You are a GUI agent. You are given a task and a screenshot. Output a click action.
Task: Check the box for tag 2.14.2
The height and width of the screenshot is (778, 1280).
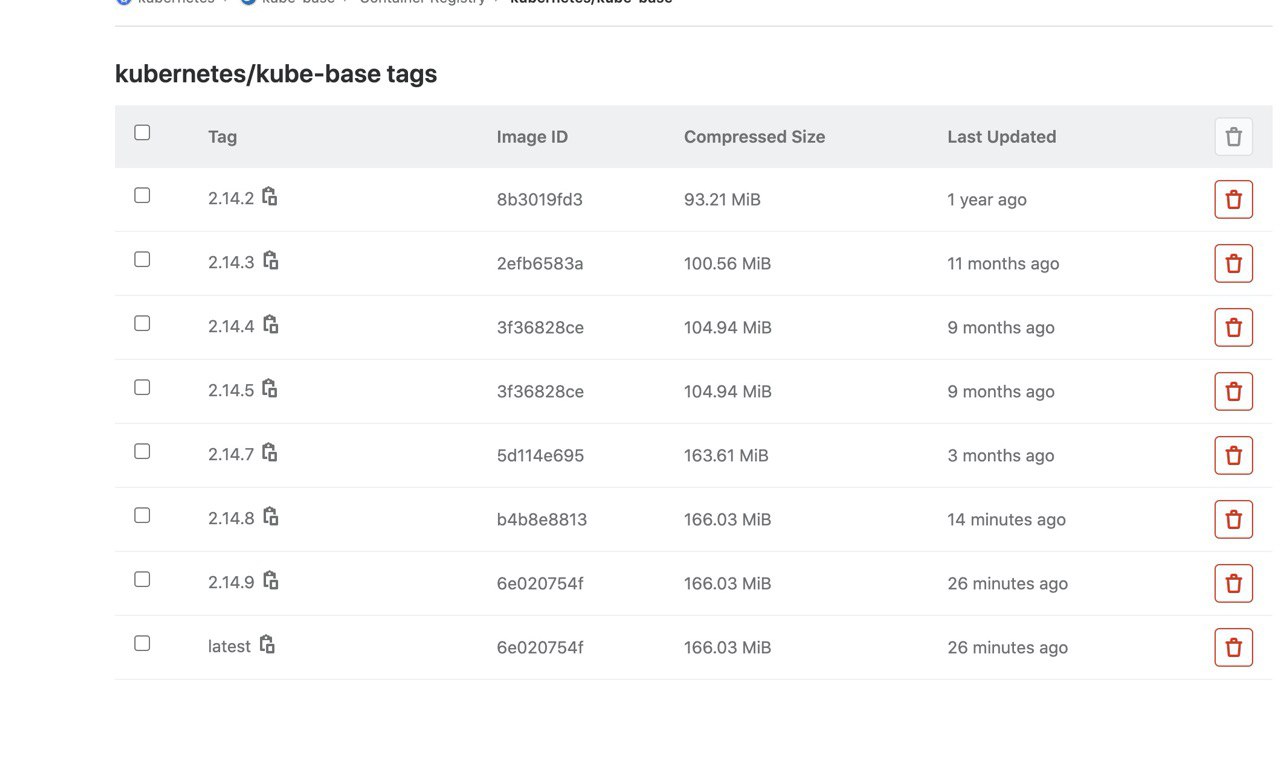(x=142, y=196)
